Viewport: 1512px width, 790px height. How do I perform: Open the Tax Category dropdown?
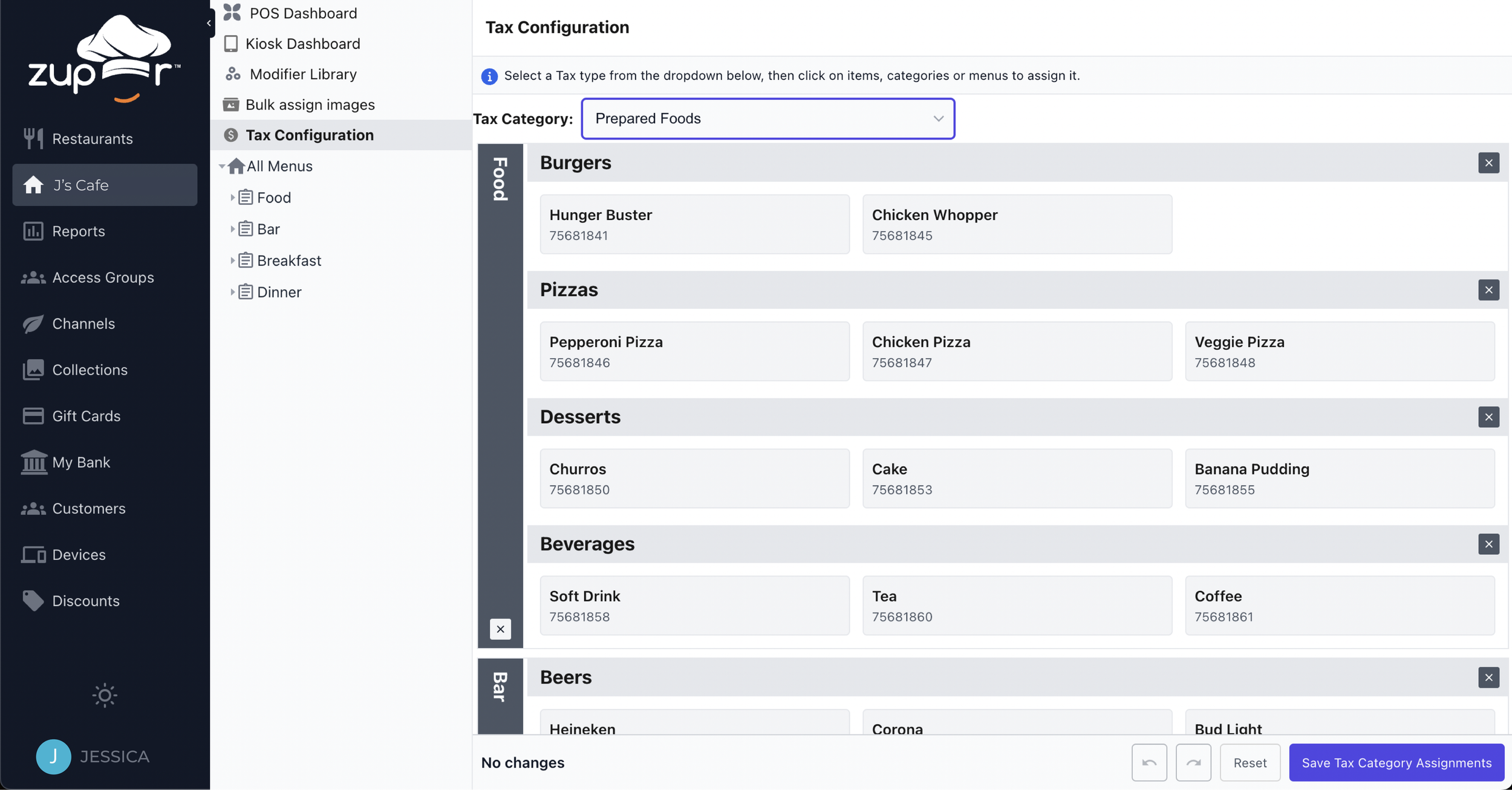click(767, 118)
